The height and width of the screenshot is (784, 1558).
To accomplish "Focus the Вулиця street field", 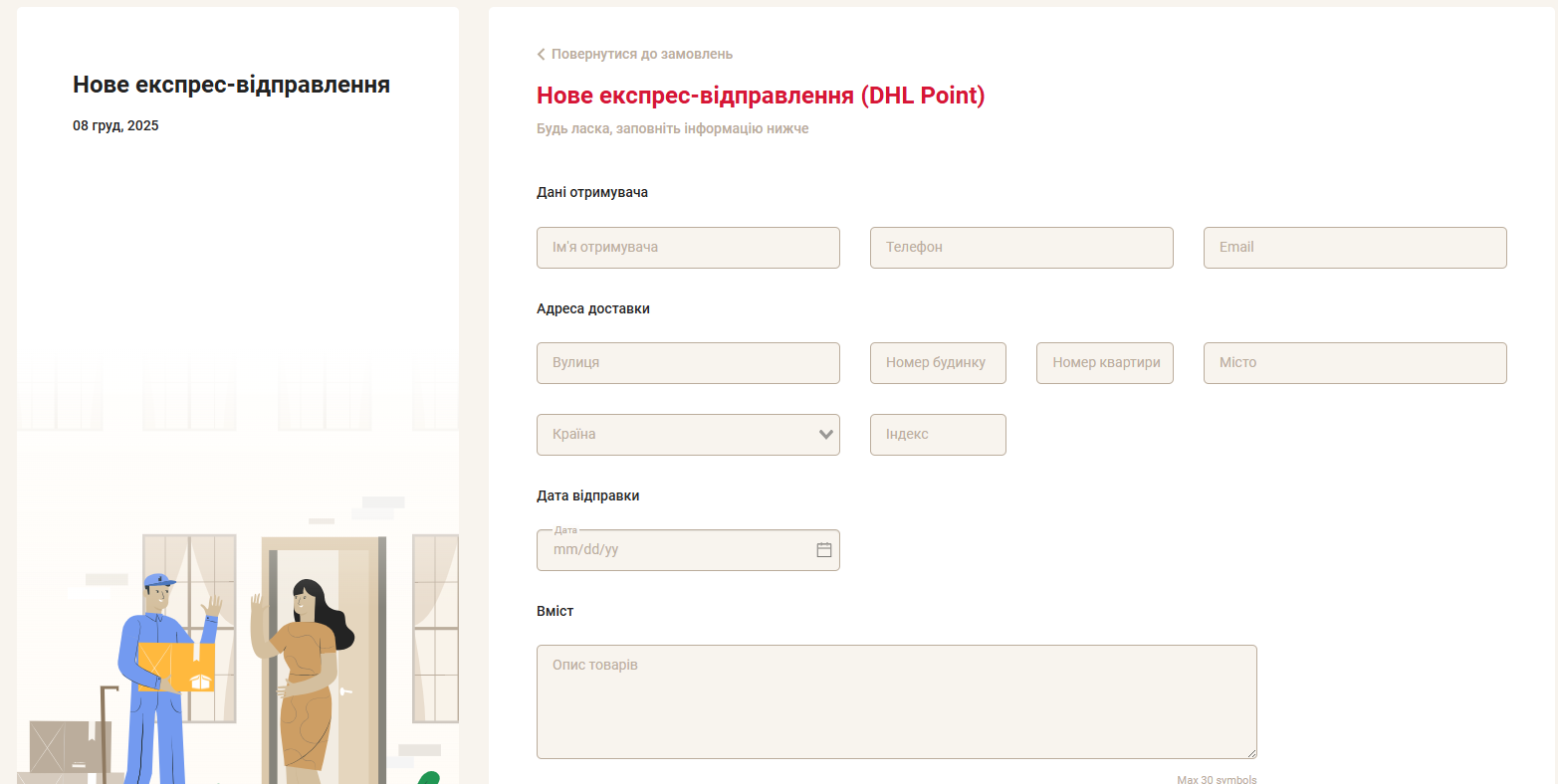I will coord(688,363).
